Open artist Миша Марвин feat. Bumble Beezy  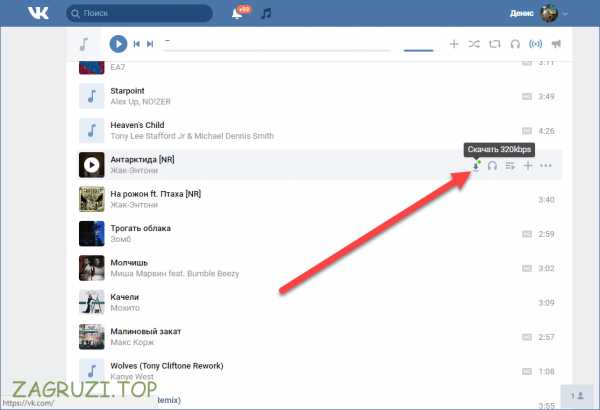point(175,274)
